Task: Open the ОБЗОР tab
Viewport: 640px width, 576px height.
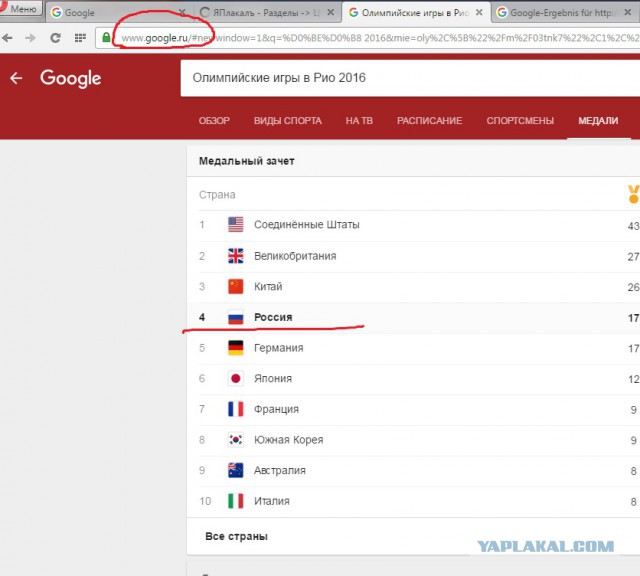Action: pos(214,121)
